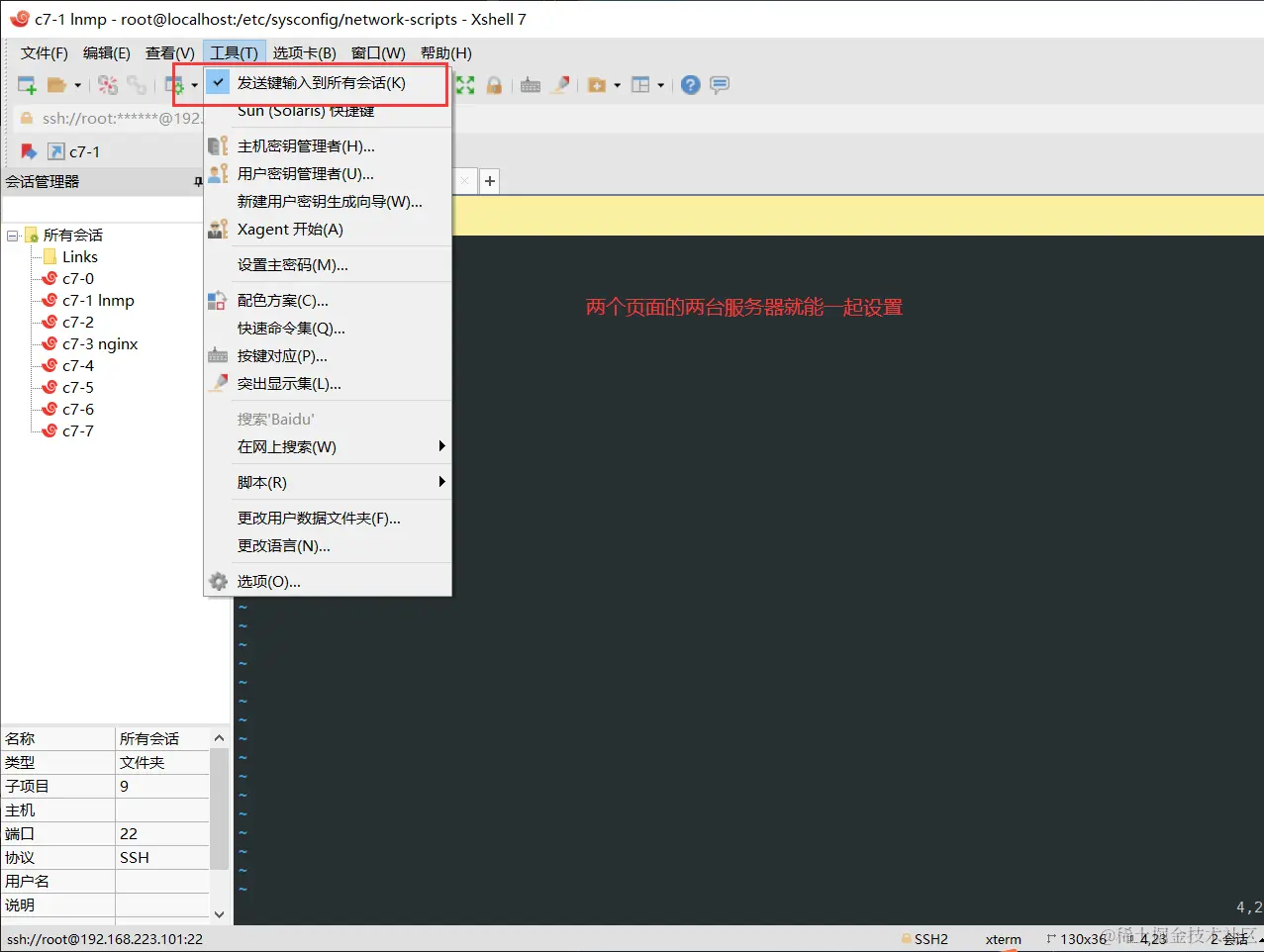This screenshot has width=1264, height=952.
Task: Select session c7-7 in the tree
Action: coord(78,431)
